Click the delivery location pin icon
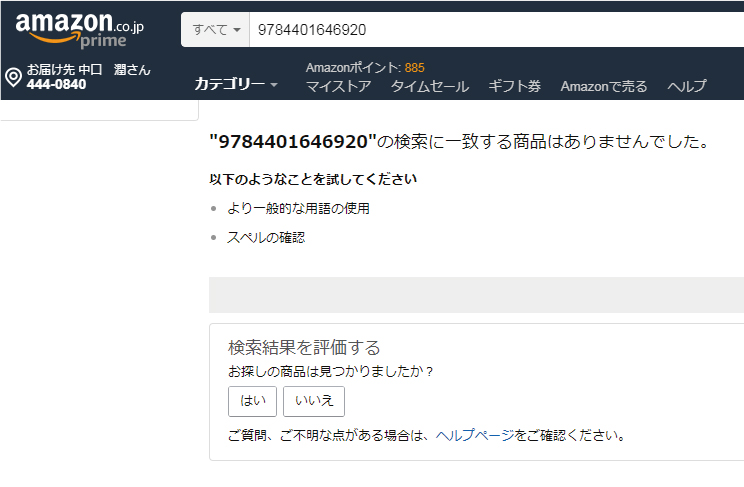The image size is (744, 487). [14, 77]
